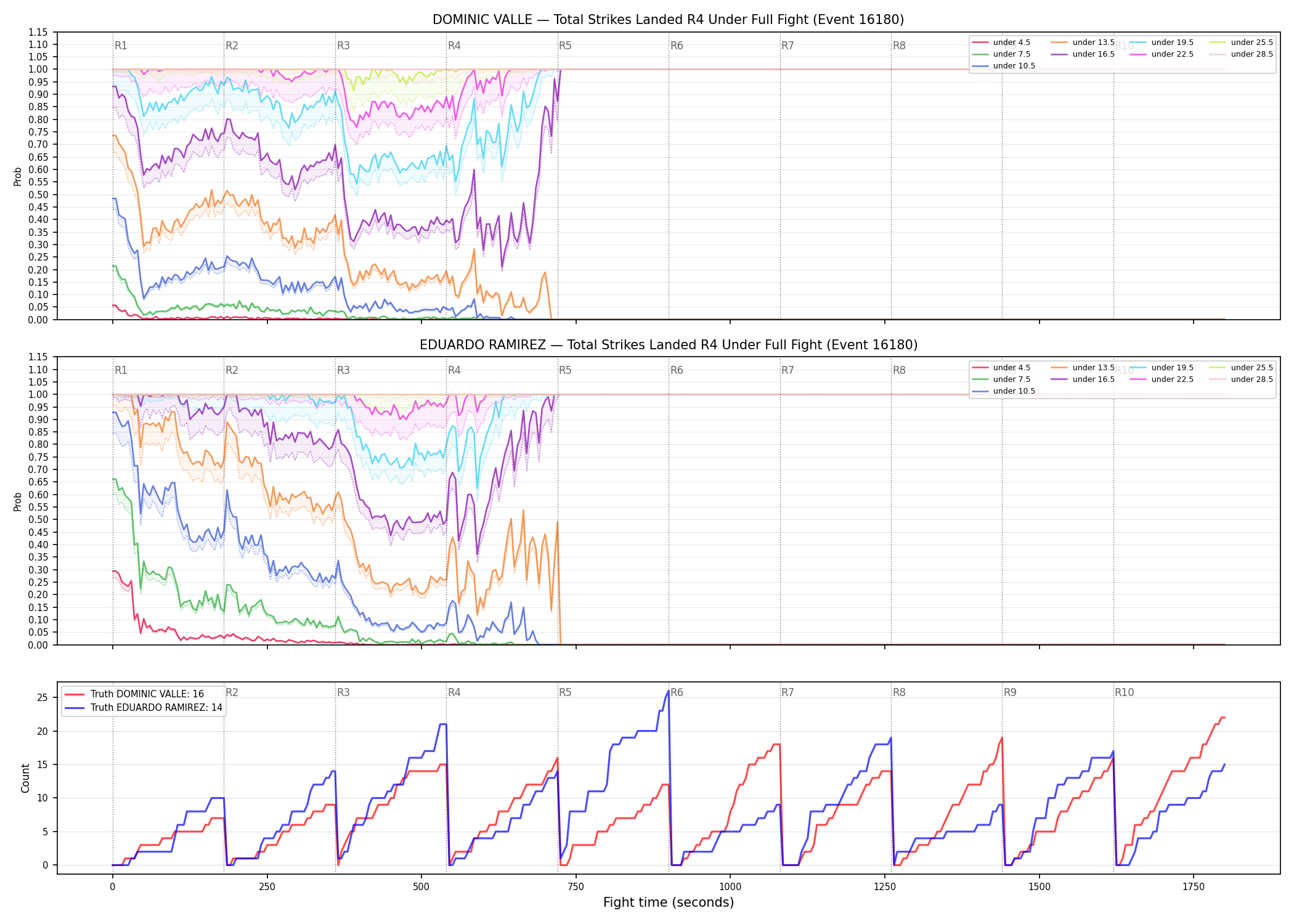Viewport: 1294px width, 924px height.
Task: Click 'Prob' axis label on Eduardo Ramirez chart
Action: tap(18, 502)
